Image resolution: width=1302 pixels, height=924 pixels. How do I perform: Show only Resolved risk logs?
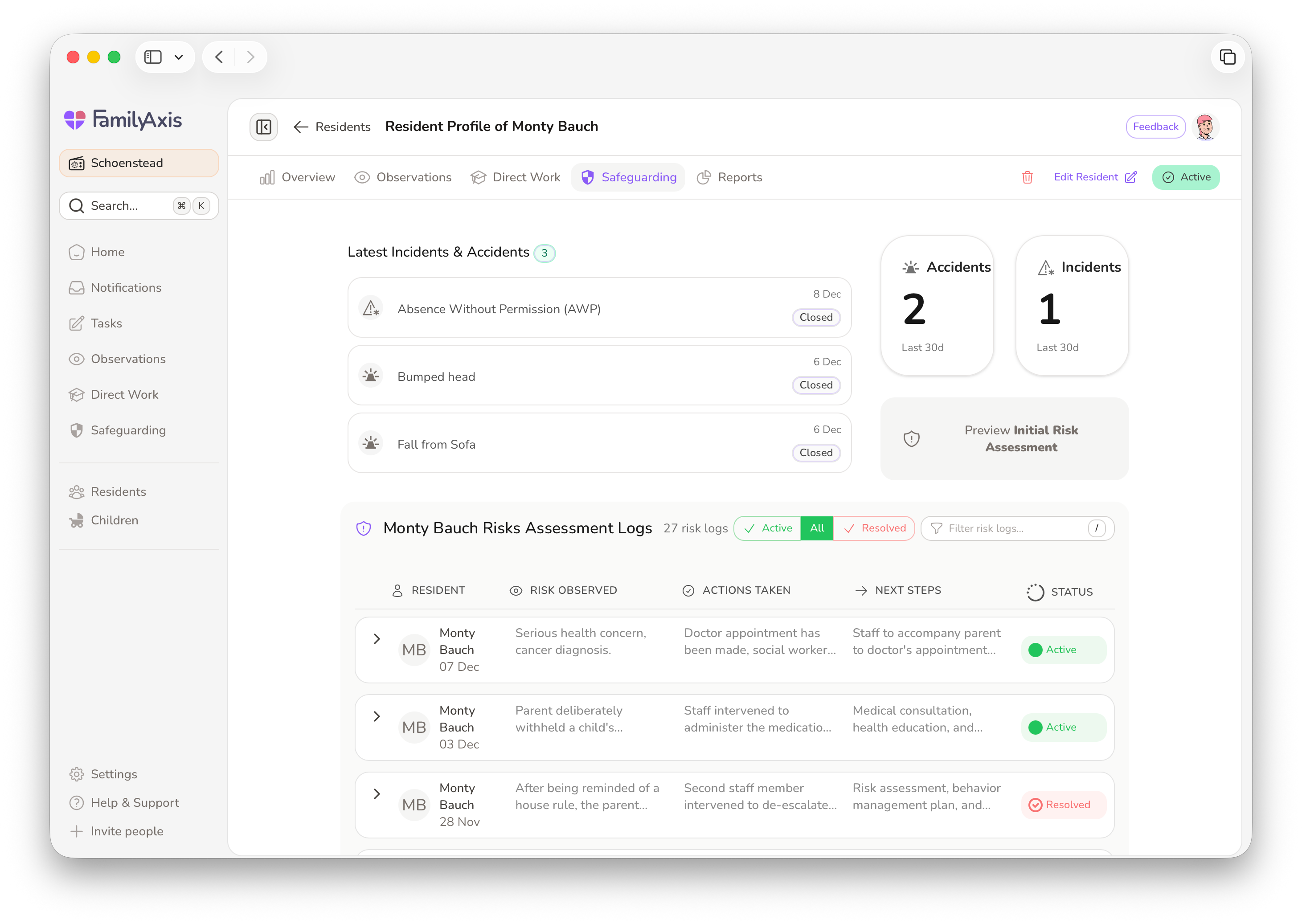[x=875, y=528]
